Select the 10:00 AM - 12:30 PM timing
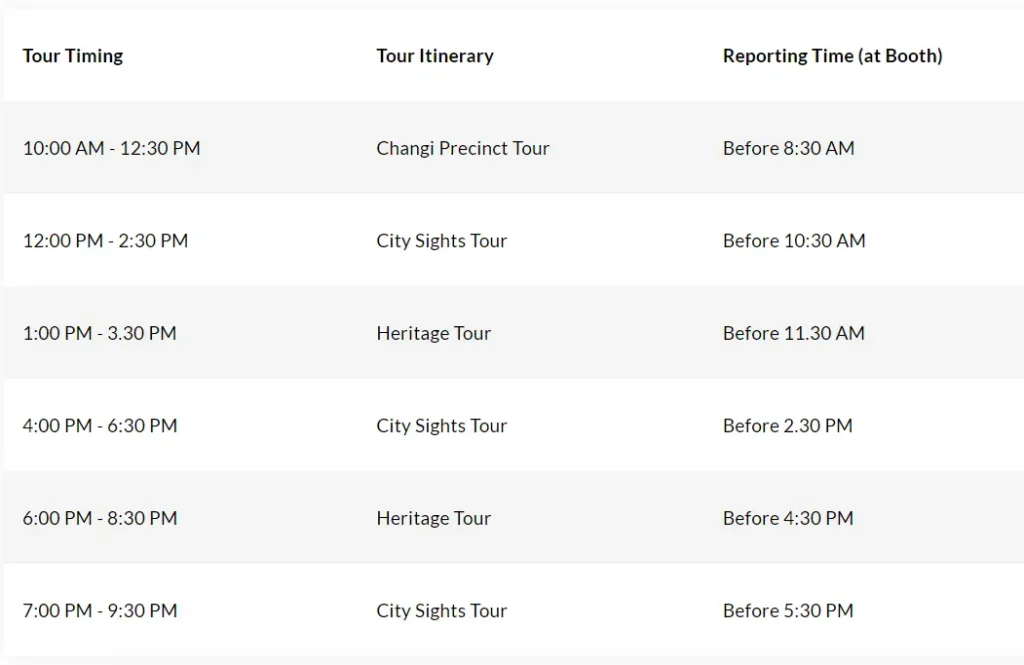 coord(112,148)
